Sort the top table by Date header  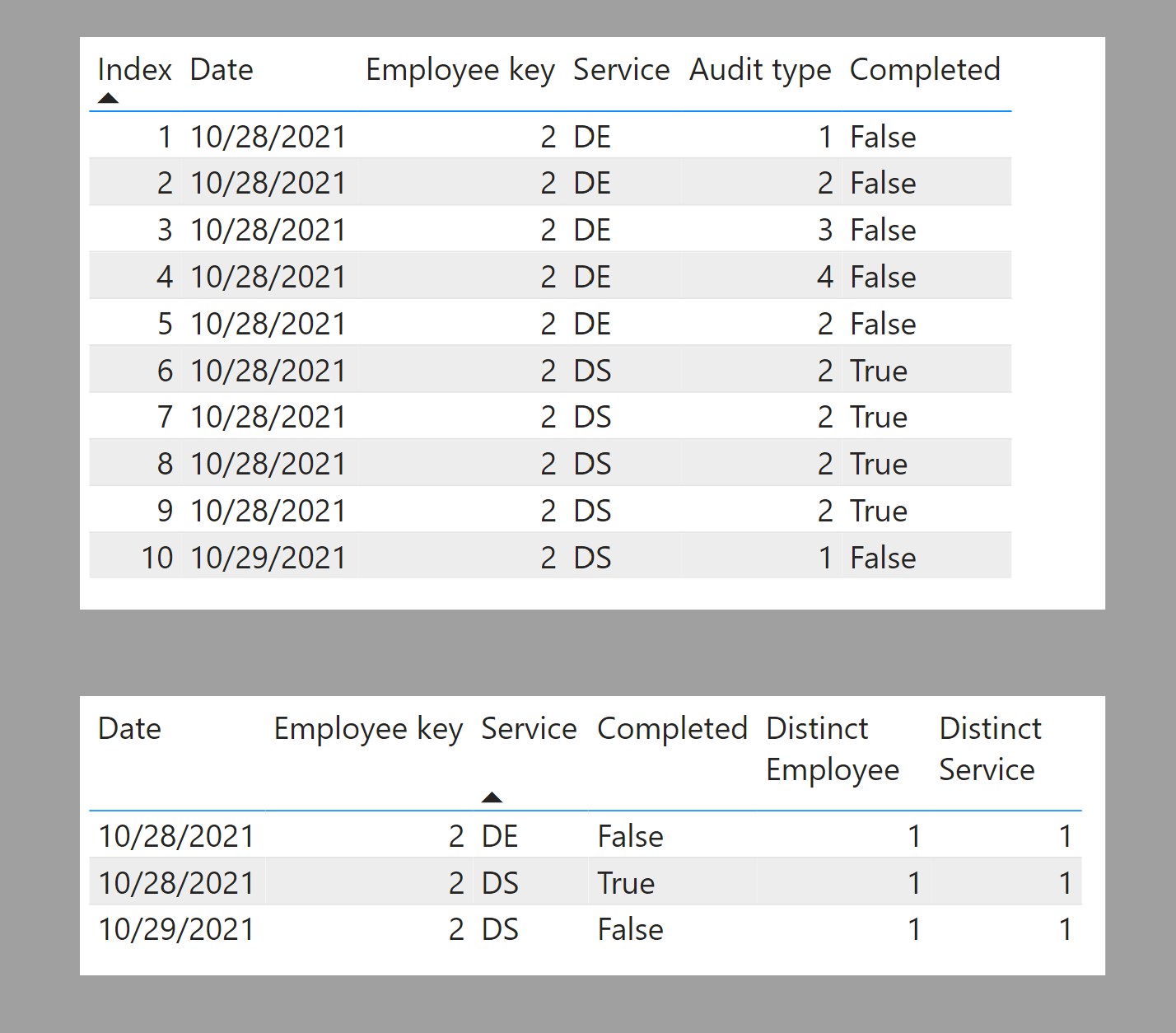point(222,70)
